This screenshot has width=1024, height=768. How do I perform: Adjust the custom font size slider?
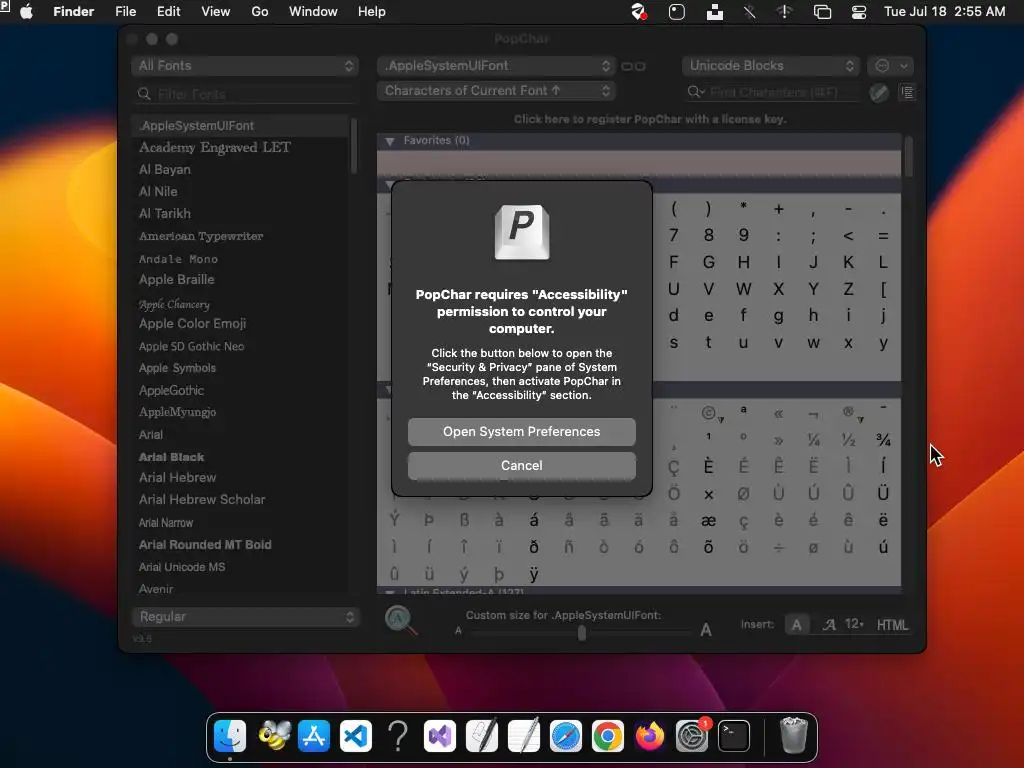pos(581,632)
